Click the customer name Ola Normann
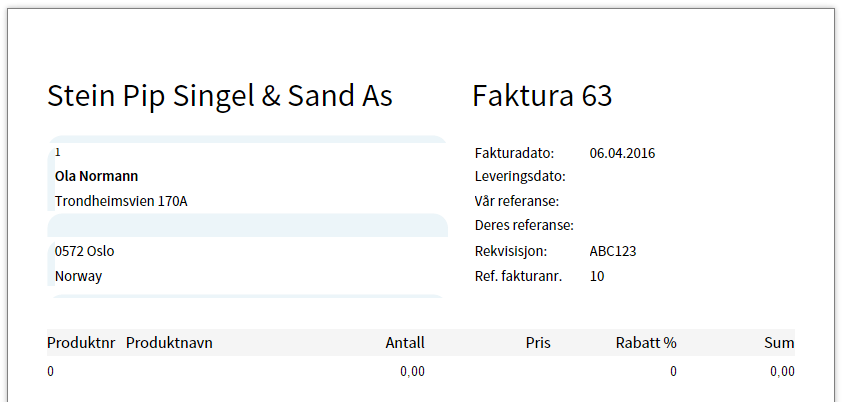Screen dimensions: 842x402 coord(97,176)
